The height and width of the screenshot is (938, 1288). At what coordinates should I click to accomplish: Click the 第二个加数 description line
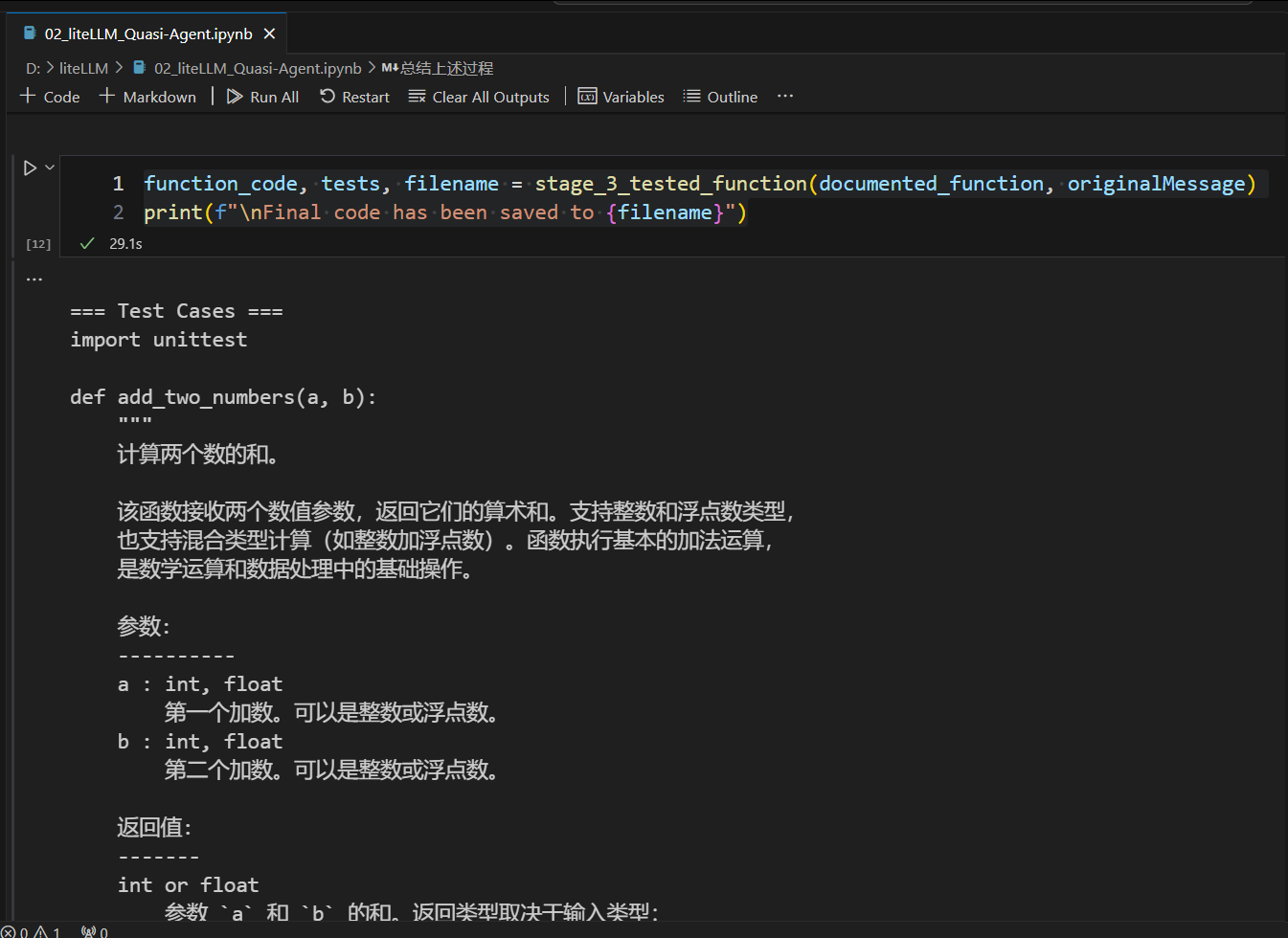332,770
